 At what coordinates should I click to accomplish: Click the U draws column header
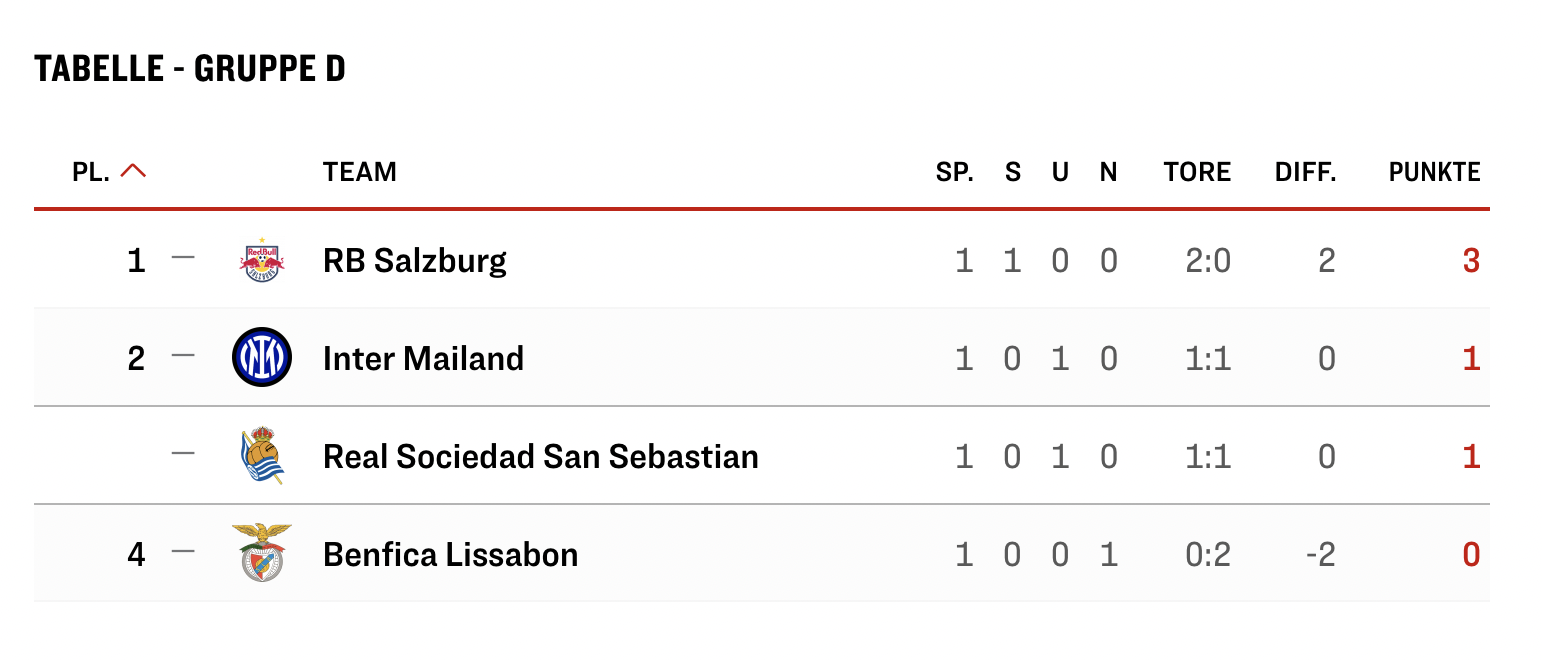pyautogui.click(x=1060, y=172)
